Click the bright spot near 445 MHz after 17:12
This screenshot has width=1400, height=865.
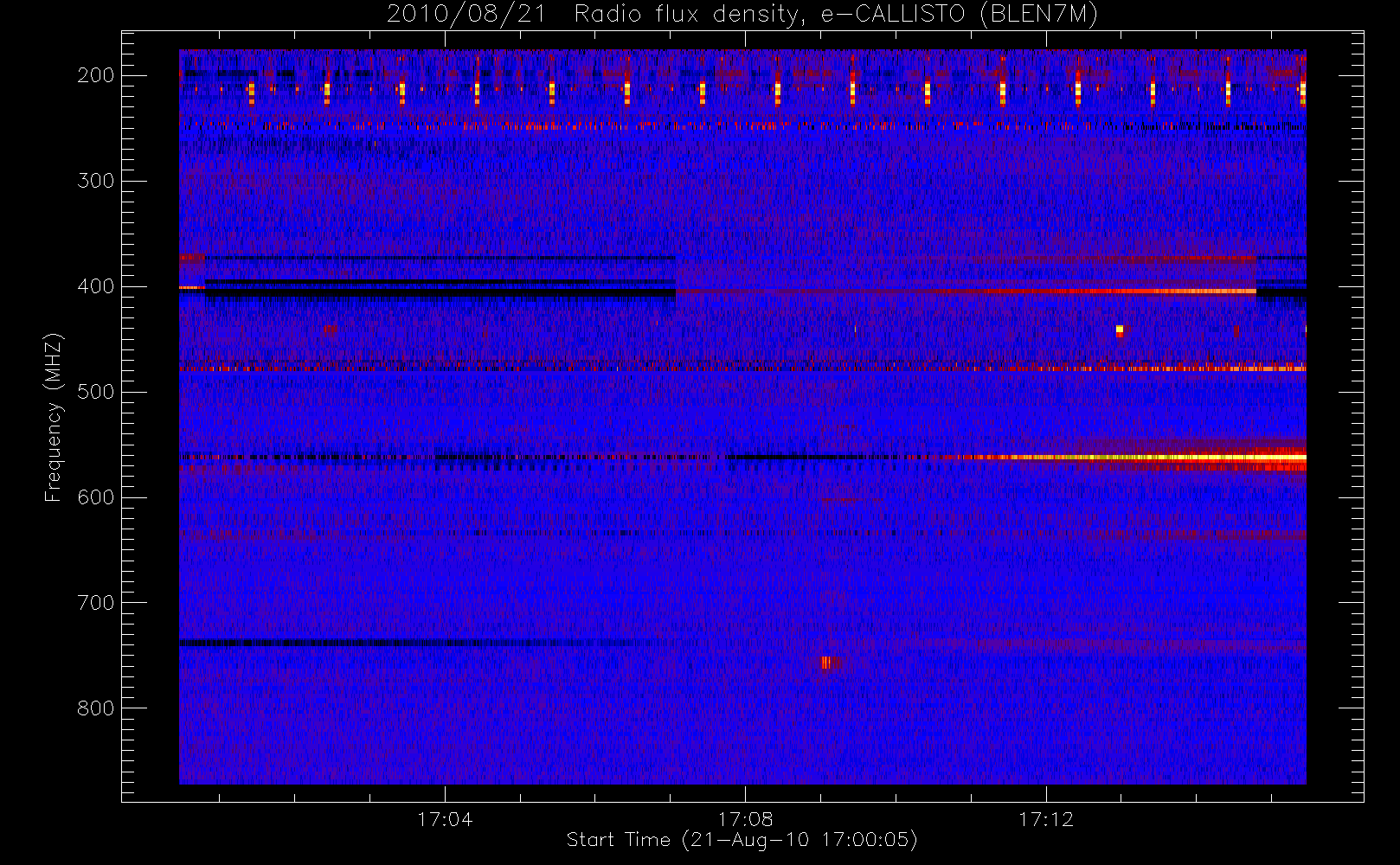(1119, 330)
